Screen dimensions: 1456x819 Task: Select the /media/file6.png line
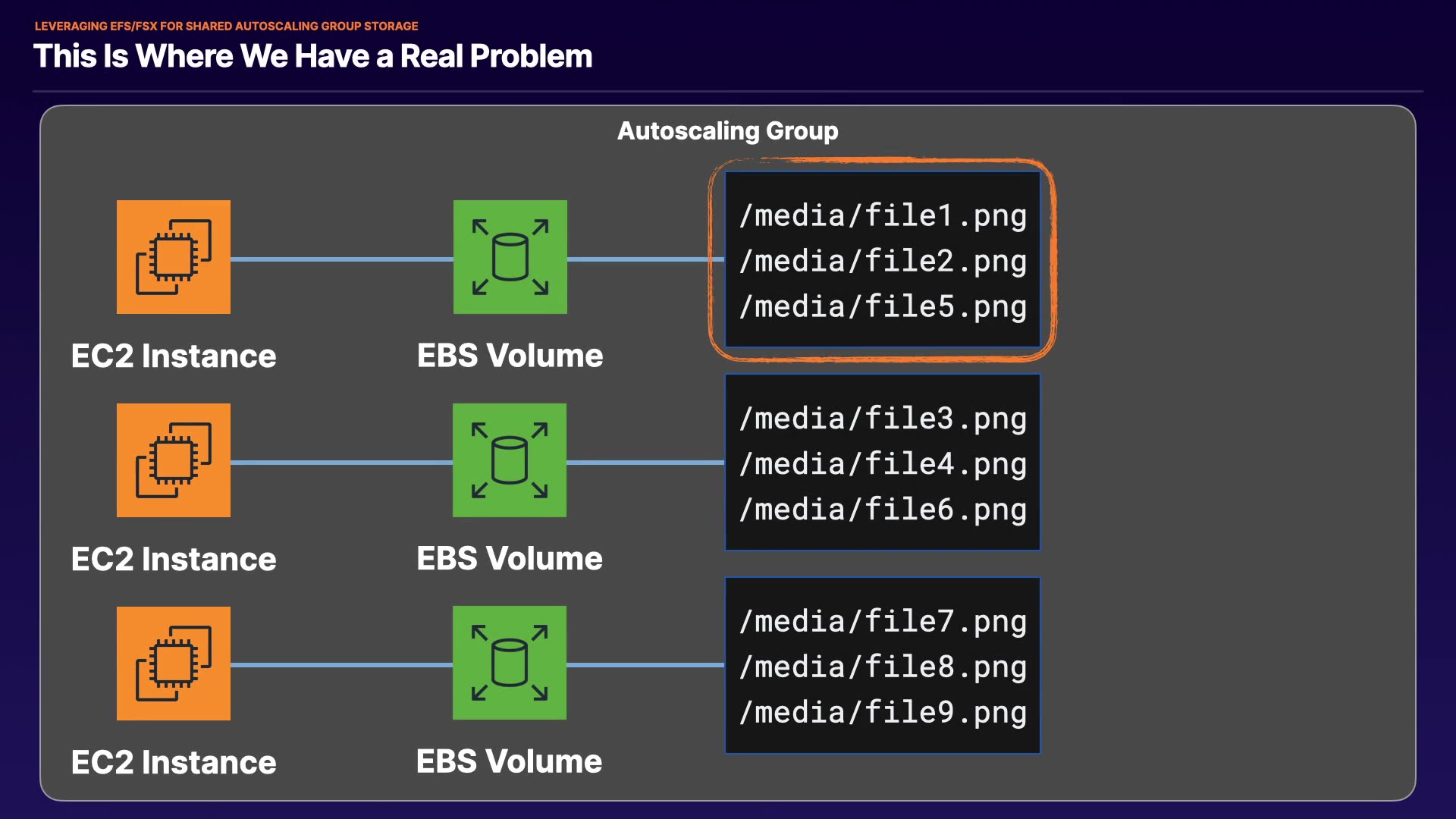[883, 510]
